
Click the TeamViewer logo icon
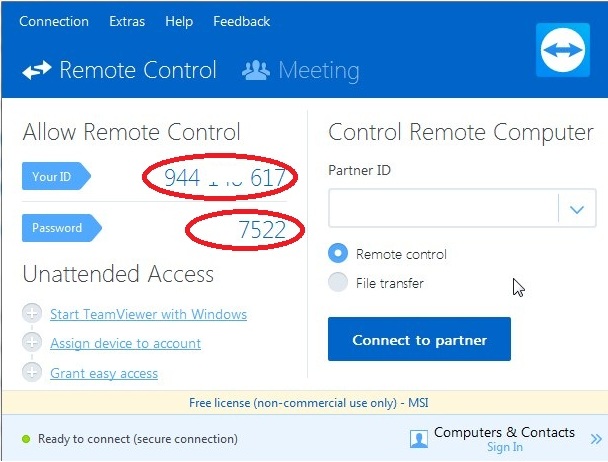coord(563,50)
